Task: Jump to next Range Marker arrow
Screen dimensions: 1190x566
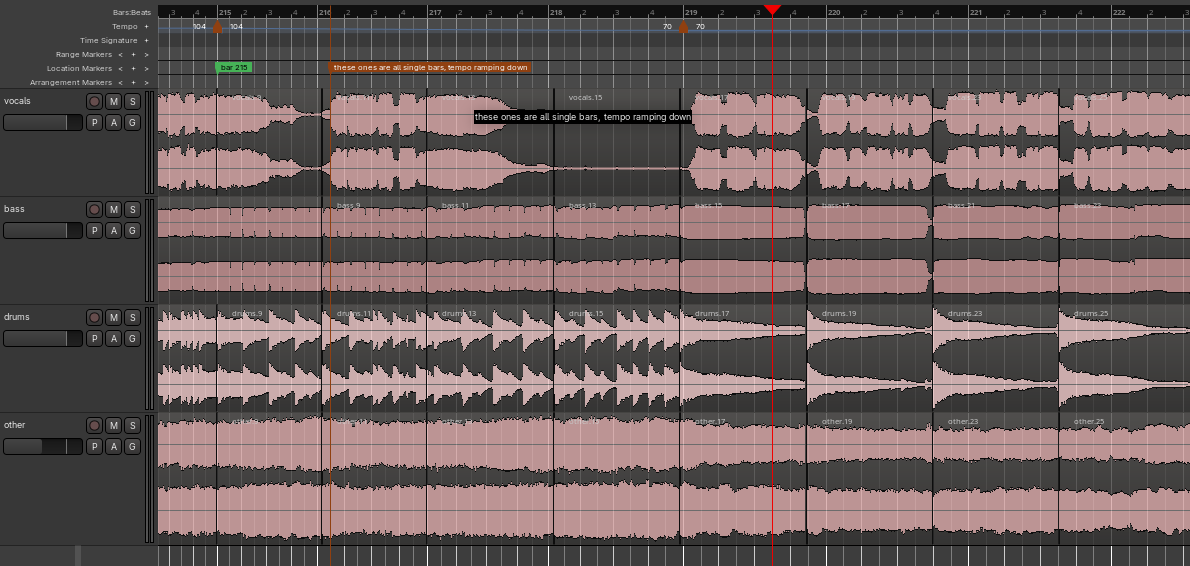Action: [x=146, y=55]
